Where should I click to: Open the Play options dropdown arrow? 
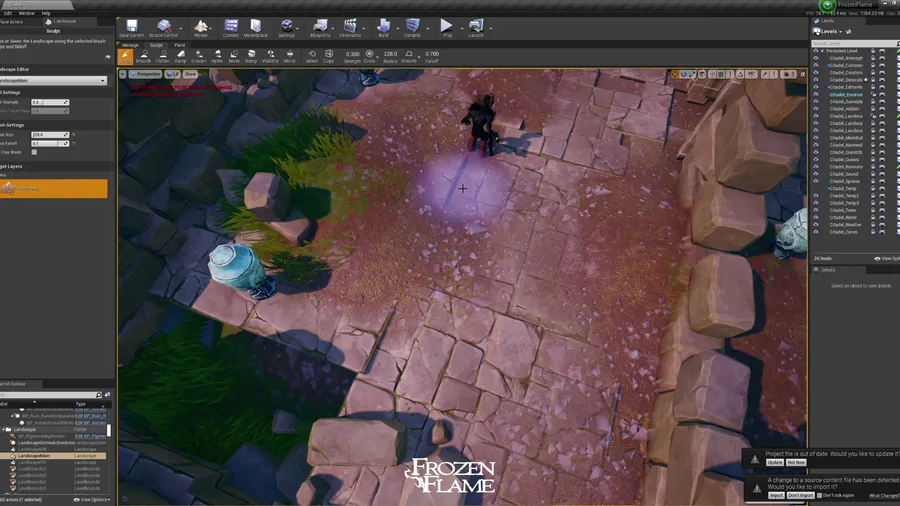(x=461, y=28)
